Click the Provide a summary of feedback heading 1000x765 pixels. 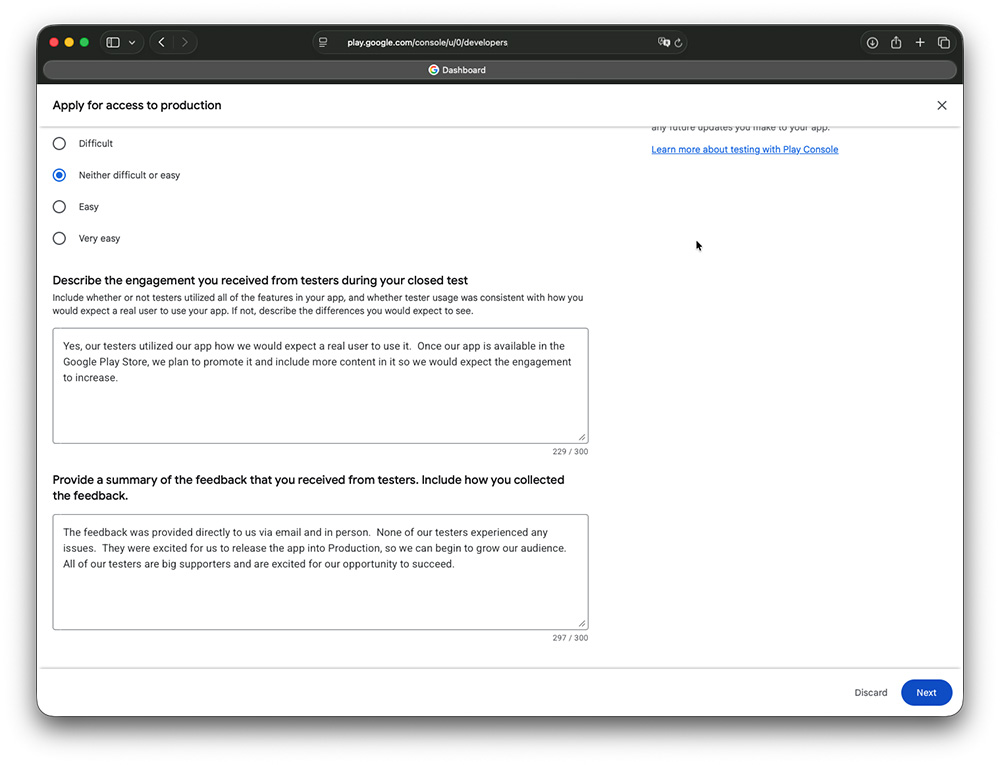[x=309, y=488]
